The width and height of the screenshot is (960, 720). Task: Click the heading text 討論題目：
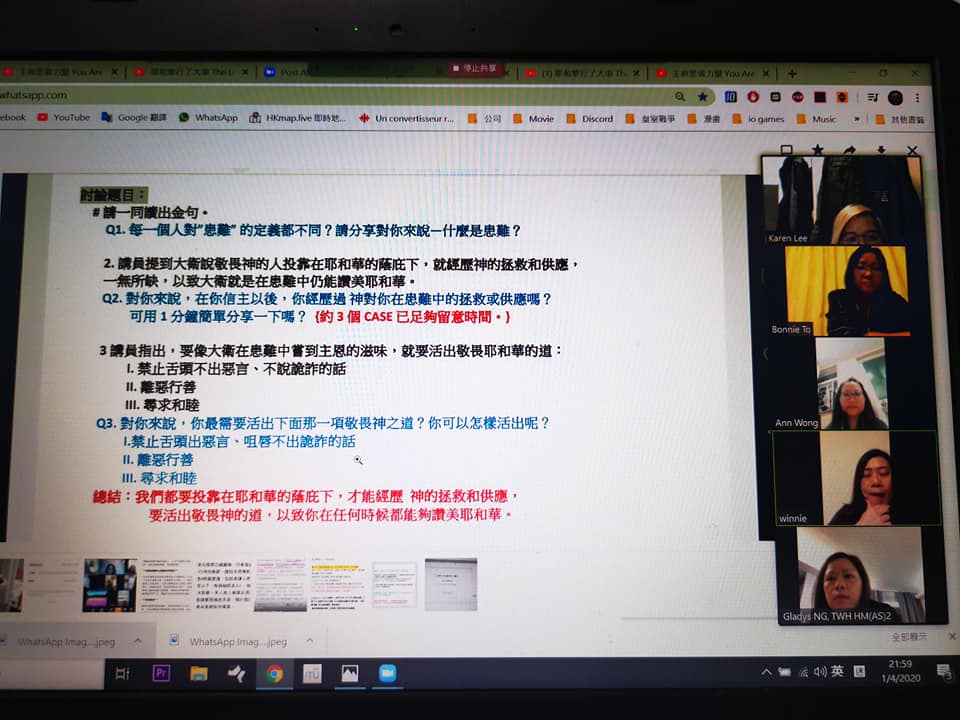113,195
